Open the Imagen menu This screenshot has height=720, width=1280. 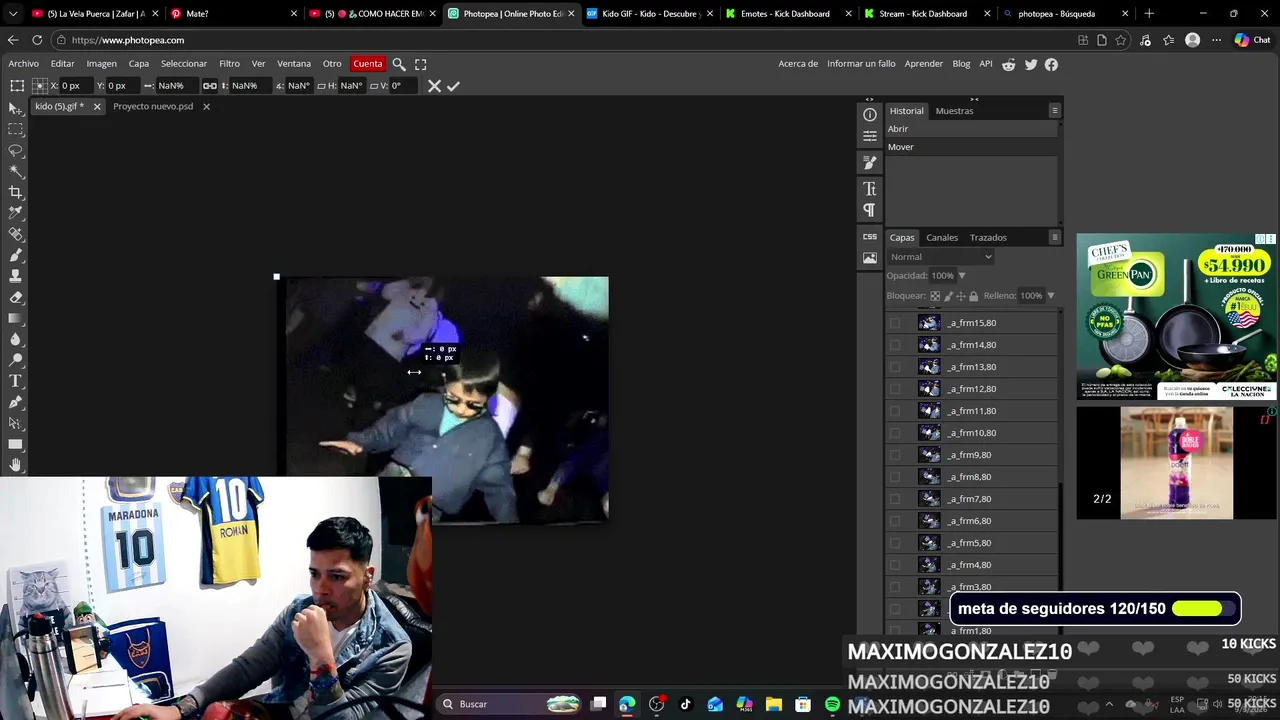coord(101,64)
